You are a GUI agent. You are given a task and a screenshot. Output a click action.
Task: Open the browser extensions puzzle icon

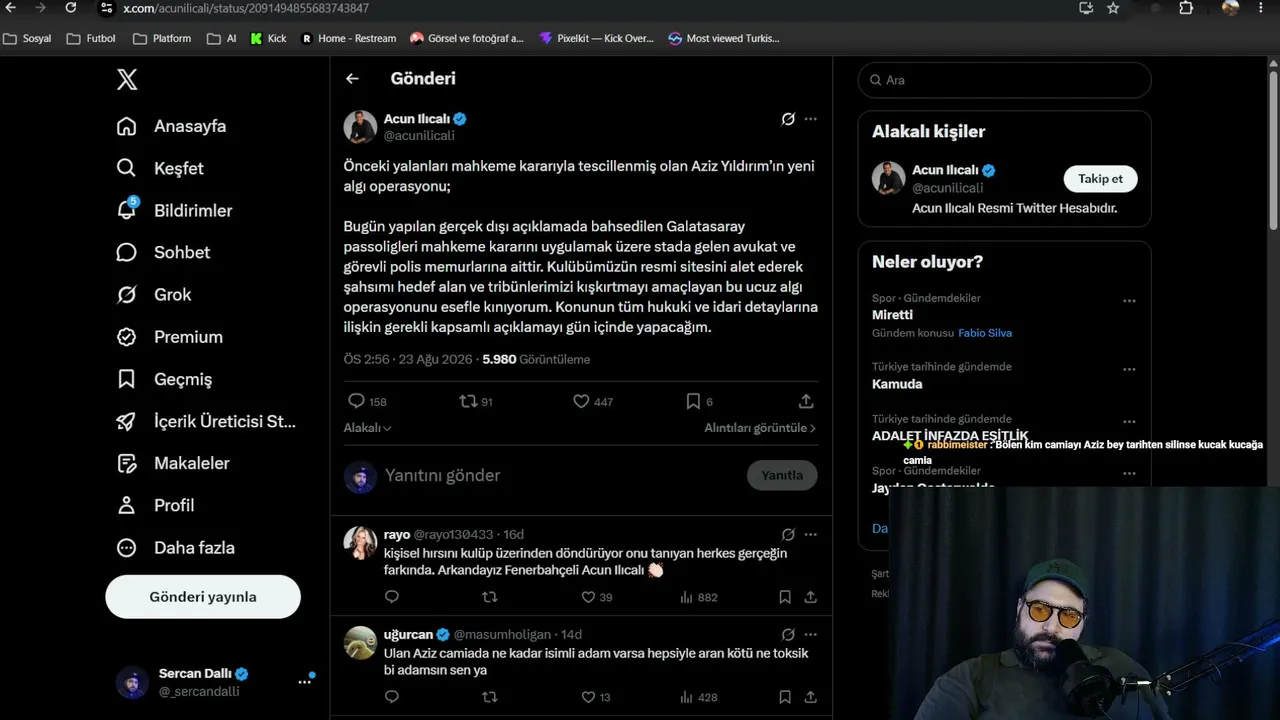[x=1186, y=8]
